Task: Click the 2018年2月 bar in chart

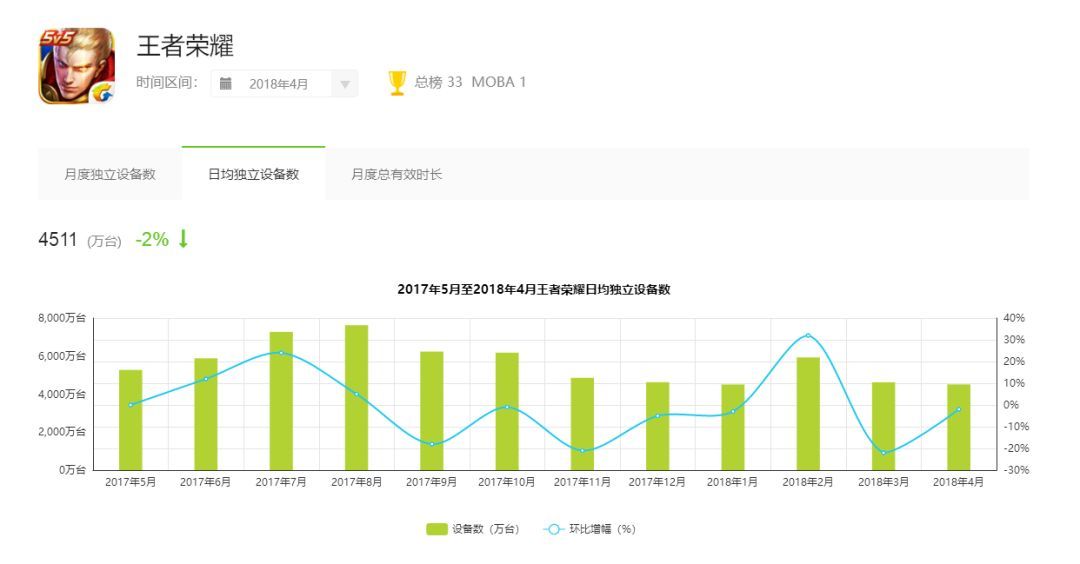Action: [808, 414]
